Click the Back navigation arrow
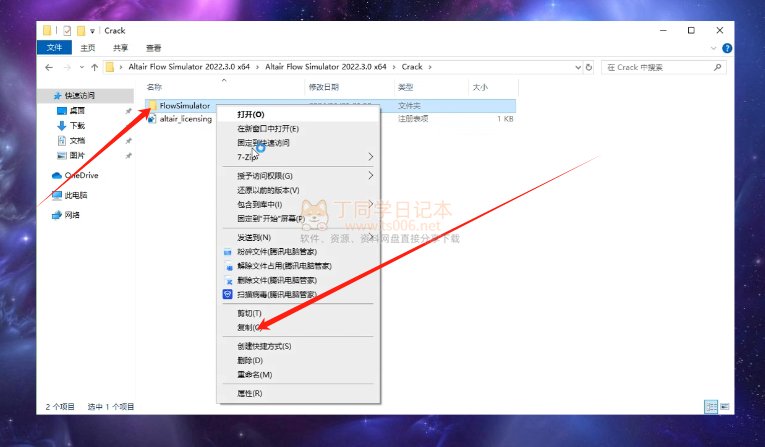 point(49,67)
